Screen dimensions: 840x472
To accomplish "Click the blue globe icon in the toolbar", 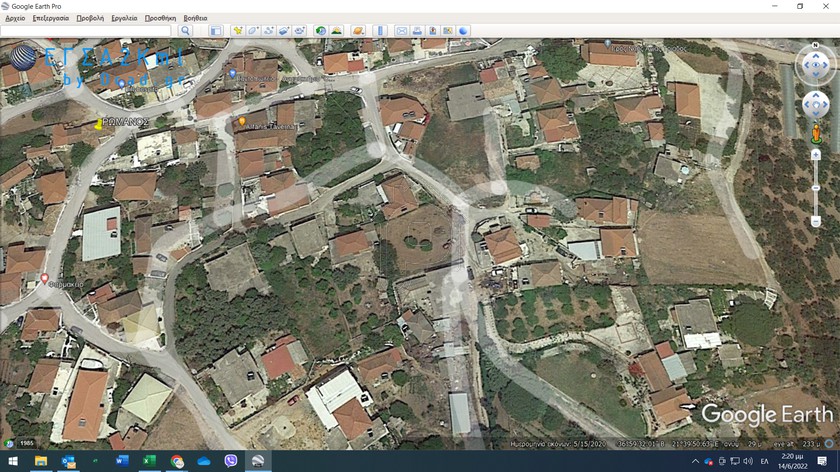I will 463,31.
